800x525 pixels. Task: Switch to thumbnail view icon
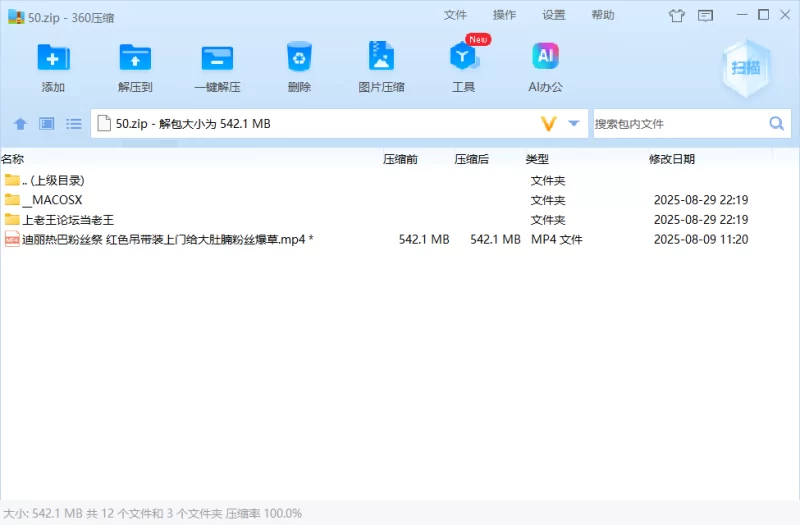(x=47, y=123)
